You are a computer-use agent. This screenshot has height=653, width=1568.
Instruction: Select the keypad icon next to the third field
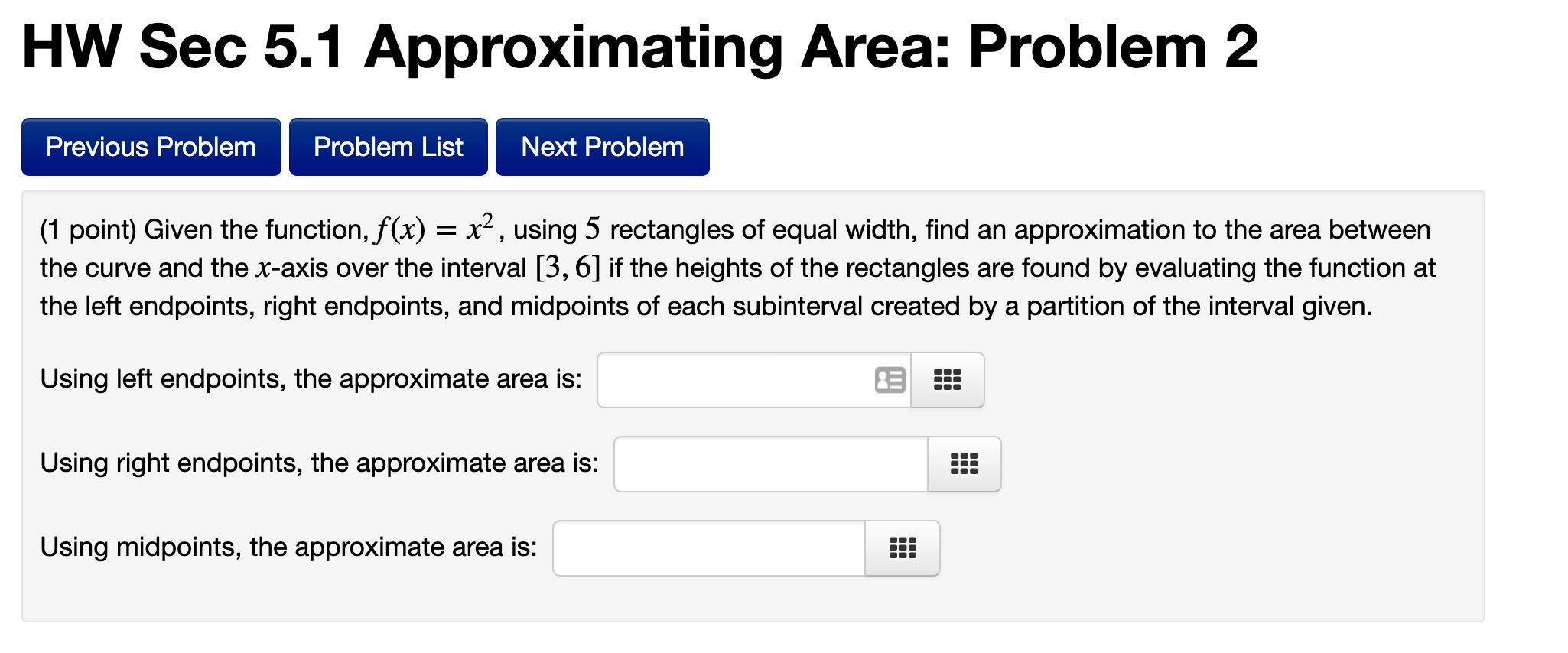point(902,547)
